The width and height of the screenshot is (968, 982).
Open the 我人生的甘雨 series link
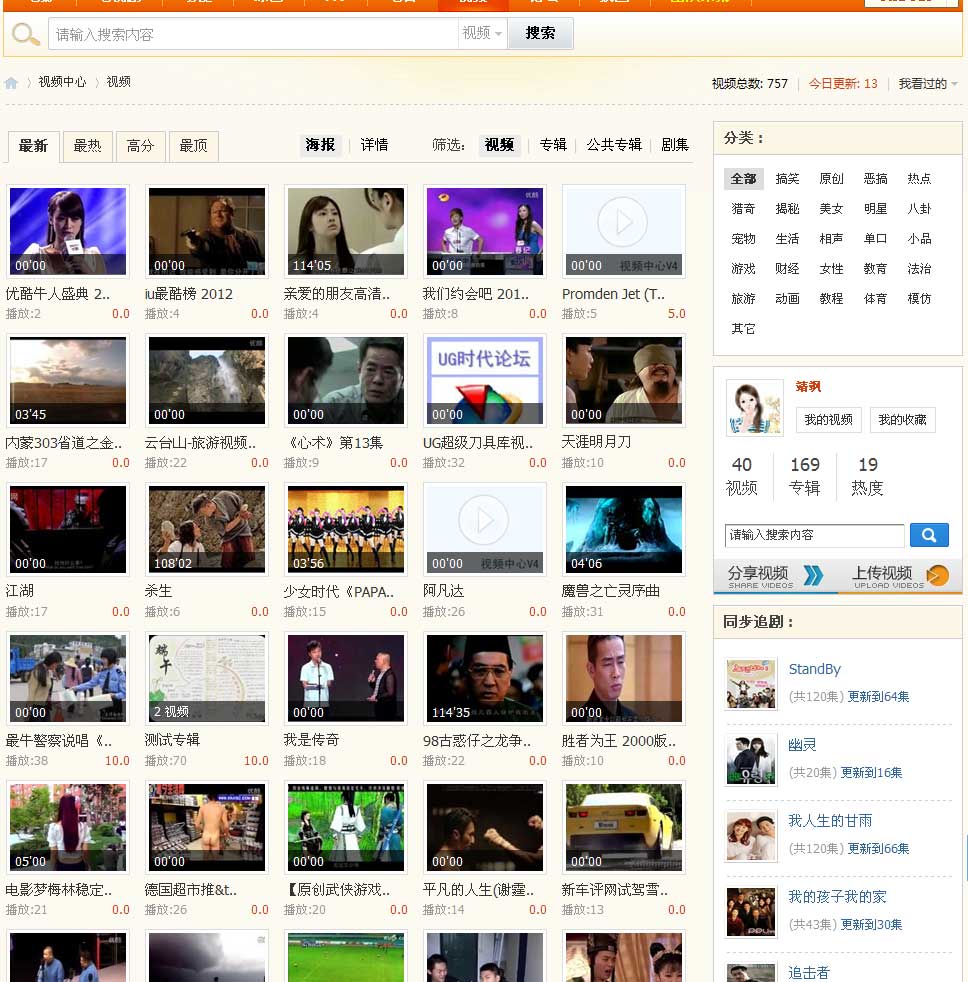pyautogui.click(x=830, y=820)
